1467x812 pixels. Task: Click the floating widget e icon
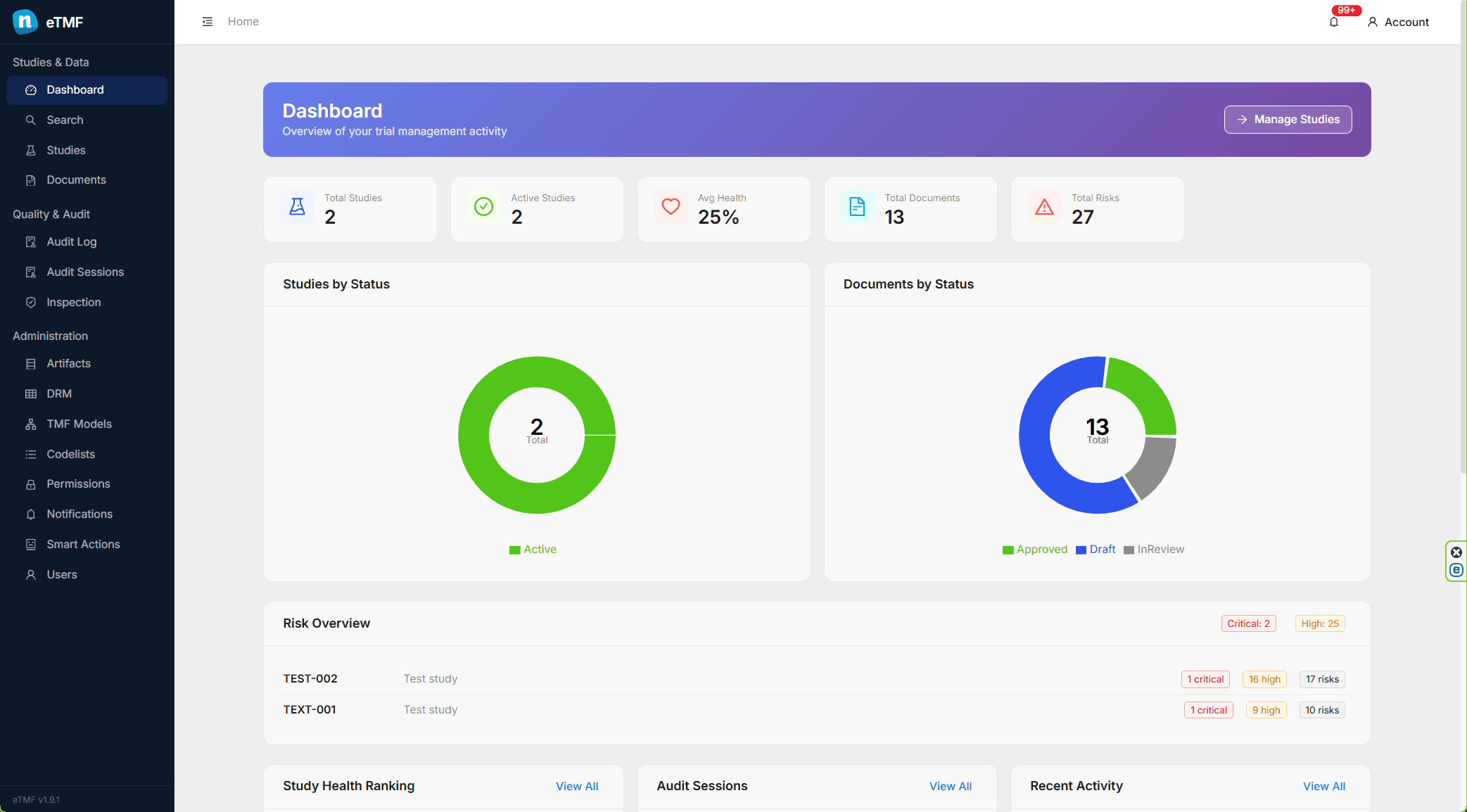click(1456, 570)
